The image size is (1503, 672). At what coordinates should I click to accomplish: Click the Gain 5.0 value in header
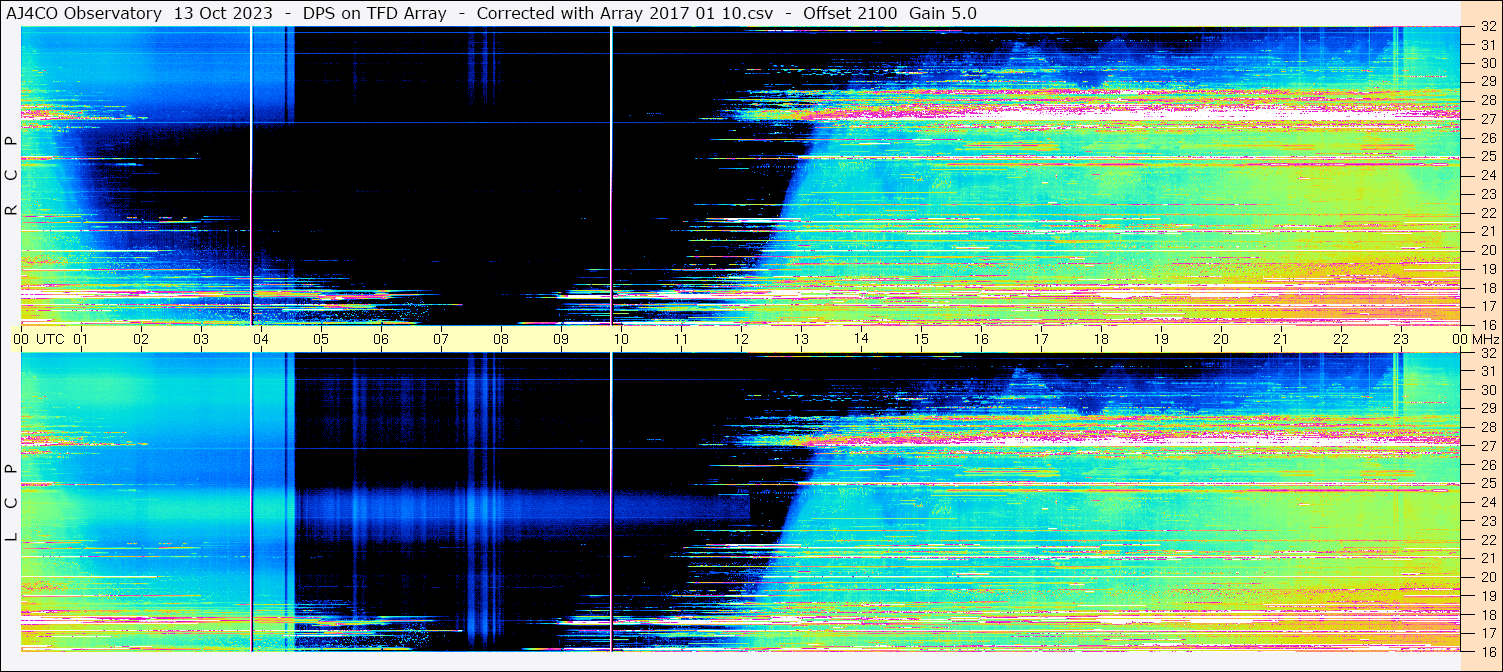coord(945,13)
